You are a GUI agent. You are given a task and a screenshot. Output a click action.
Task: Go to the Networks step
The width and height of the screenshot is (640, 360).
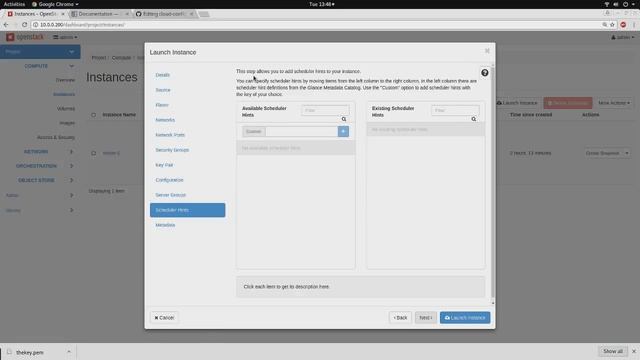click(165, 120)
